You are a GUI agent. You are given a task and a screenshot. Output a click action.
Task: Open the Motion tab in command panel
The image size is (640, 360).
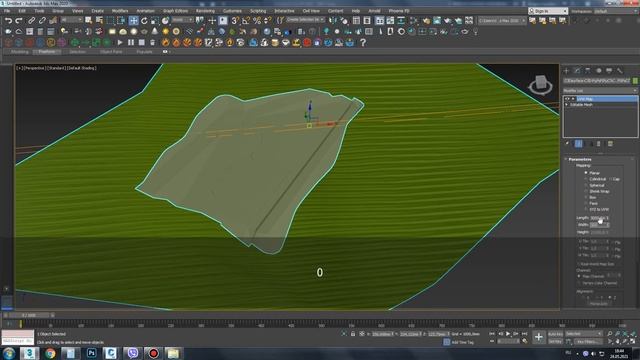click(x=598, y=71)
